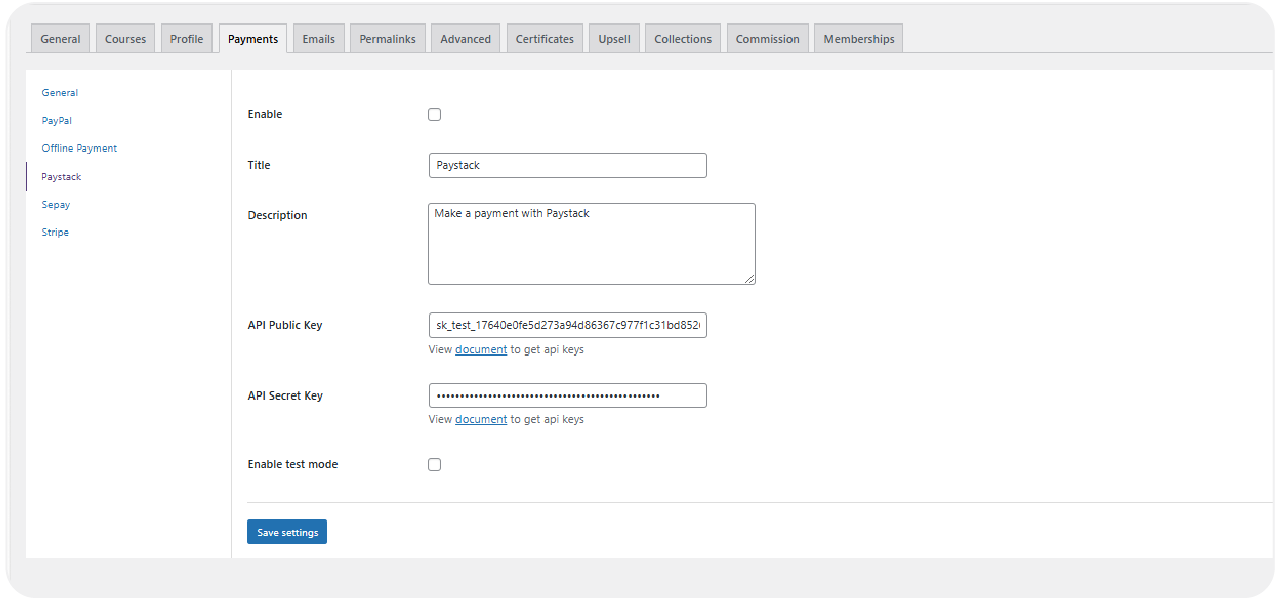The width and height of the screenshot is (1281, 600).
Task: Select General in the payments sidebar
Action: click(x=59, y=92)
